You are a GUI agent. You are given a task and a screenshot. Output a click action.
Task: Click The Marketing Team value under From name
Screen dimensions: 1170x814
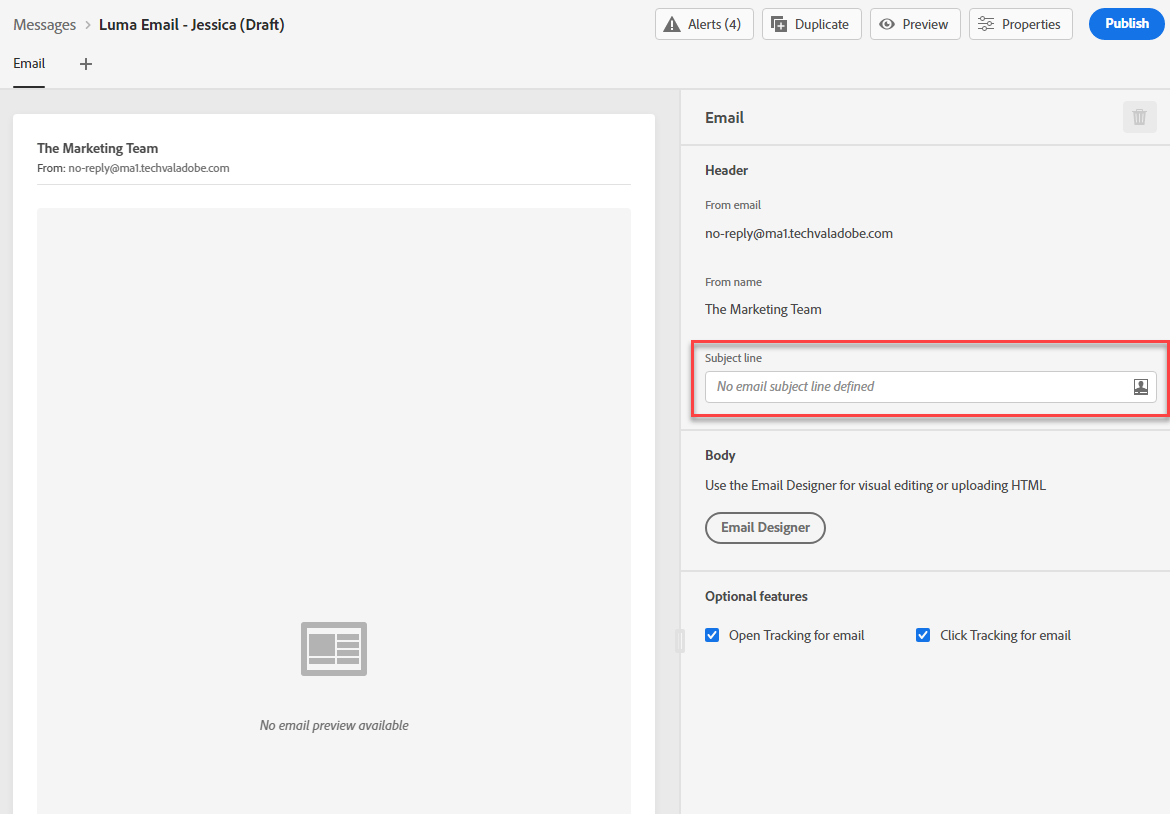coord(763,310)
